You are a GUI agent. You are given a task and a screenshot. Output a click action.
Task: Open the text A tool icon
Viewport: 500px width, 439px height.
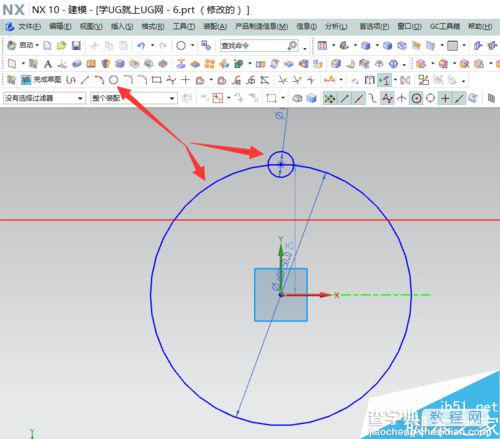pos(48,64)
